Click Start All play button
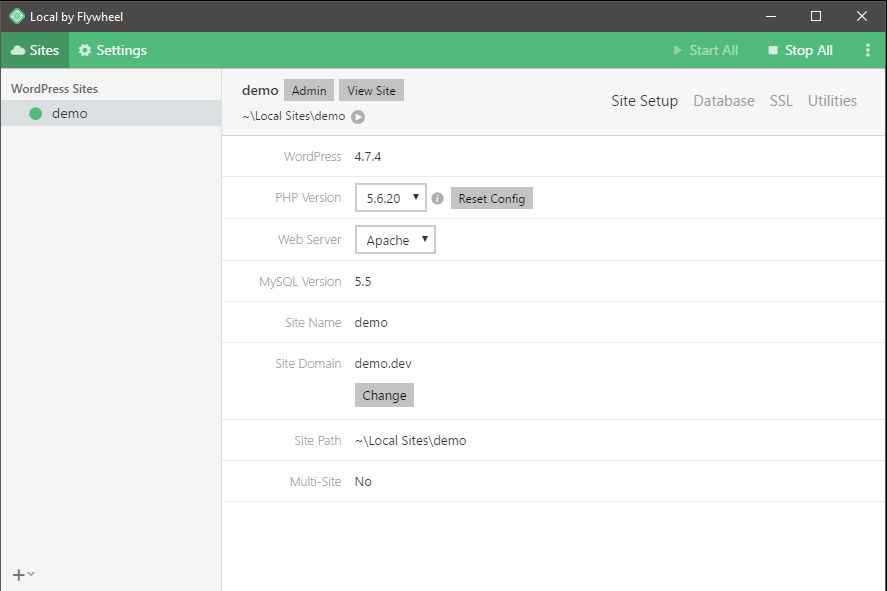 pos(706,50)
